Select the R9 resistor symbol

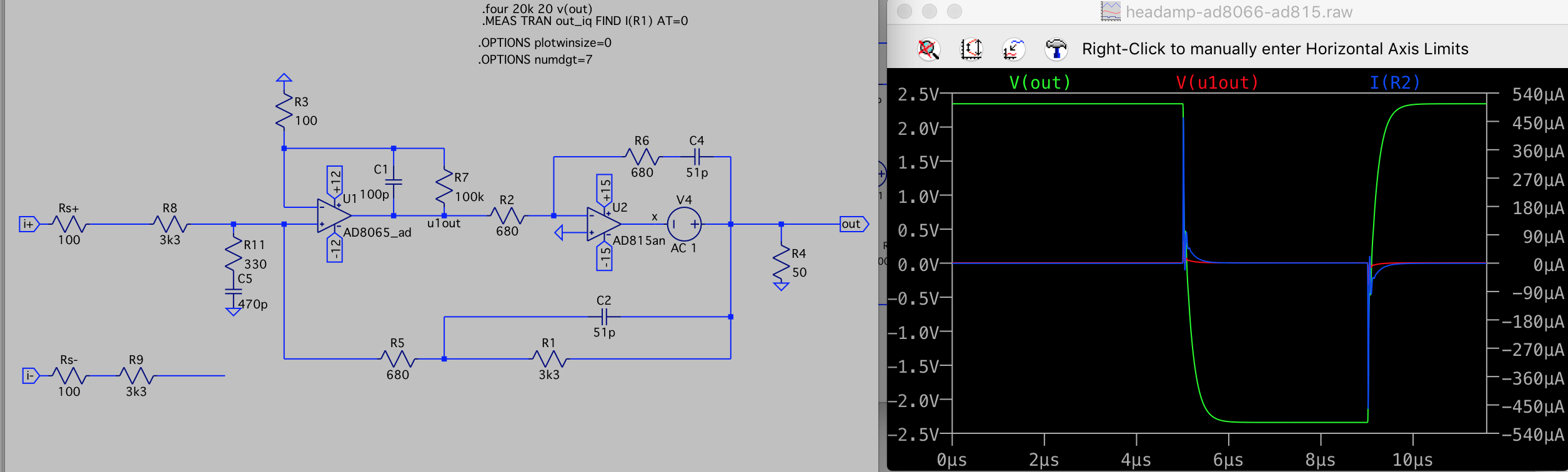[136, 376]
